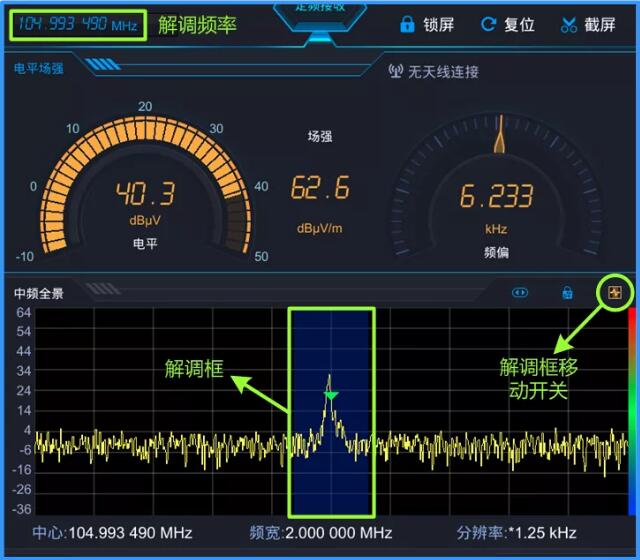Click the reset circular arrow icon
The width and height of the screenshot is (640, 560).
click(x=488, y=24)
